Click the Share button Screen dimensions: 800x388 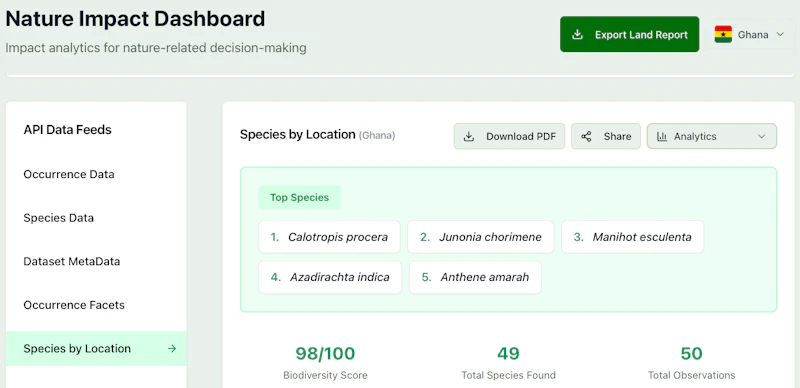[606, 136]
